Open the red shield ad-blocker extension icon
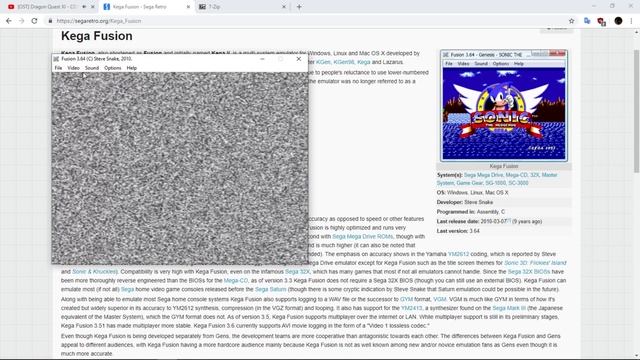Image resolution: width=640 pixels, height=360 pixels. tap(601, 21)
